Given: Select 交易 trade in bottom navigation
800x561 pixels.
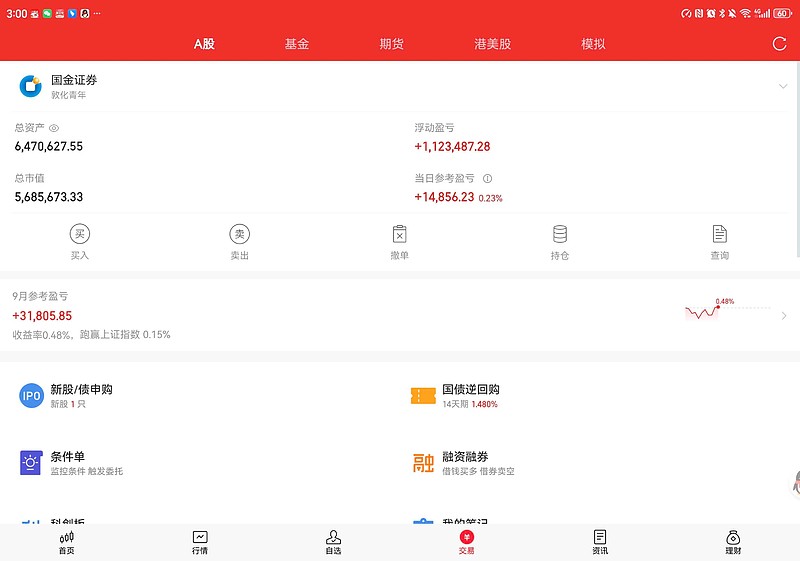Looking at the screenshot, I should [x=466, y=543].
